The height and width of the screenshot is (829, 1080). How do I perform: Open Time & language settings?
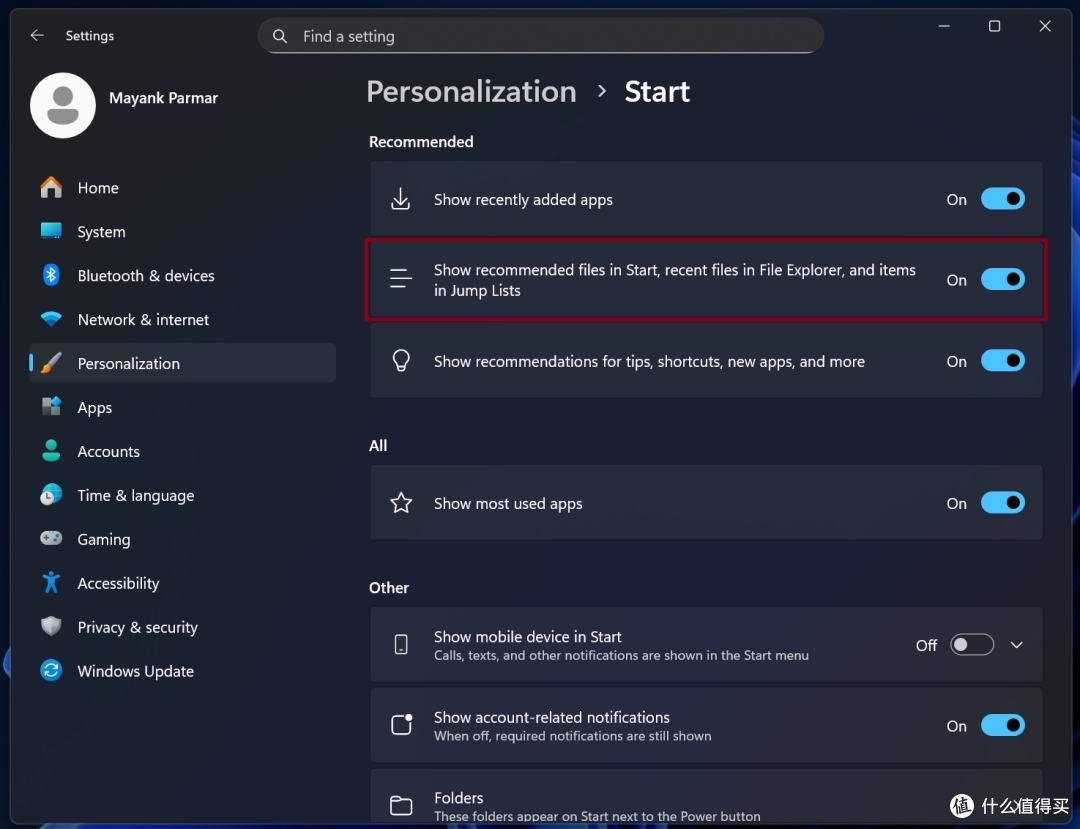183,496
